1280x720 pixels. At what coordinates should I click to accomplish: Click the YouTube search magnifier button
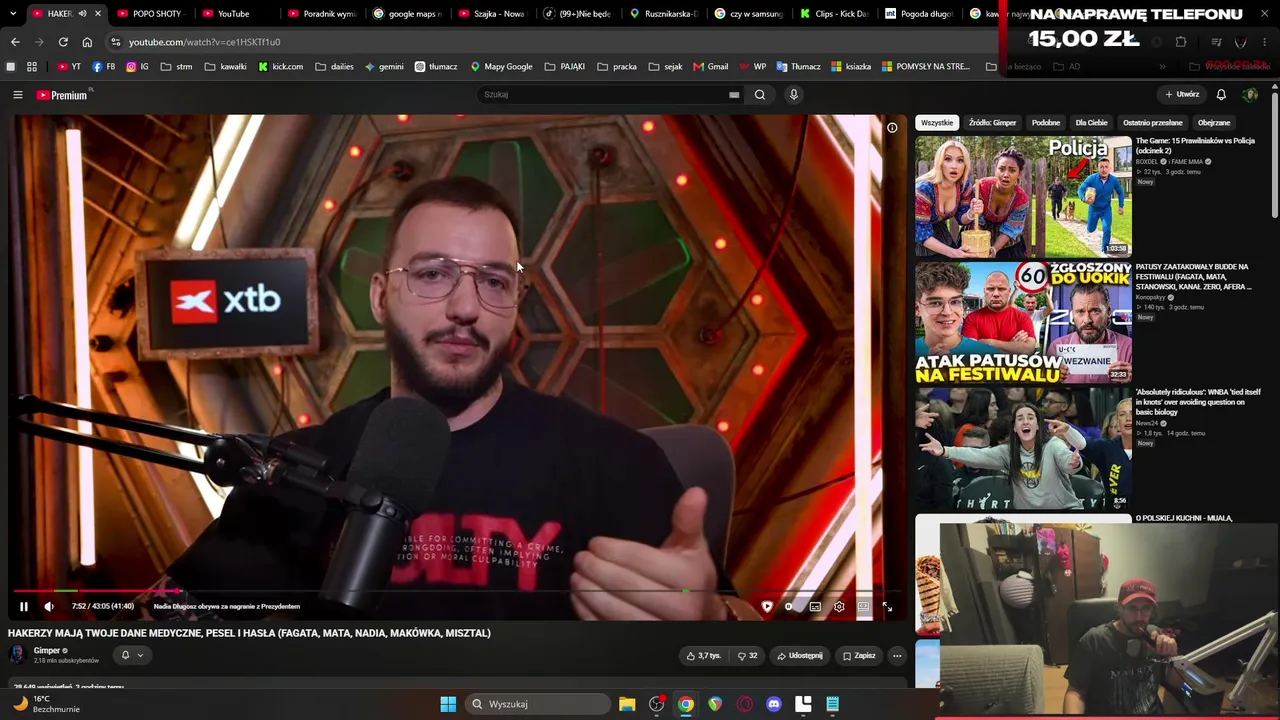pyautogui.click(x=760, y=95)
